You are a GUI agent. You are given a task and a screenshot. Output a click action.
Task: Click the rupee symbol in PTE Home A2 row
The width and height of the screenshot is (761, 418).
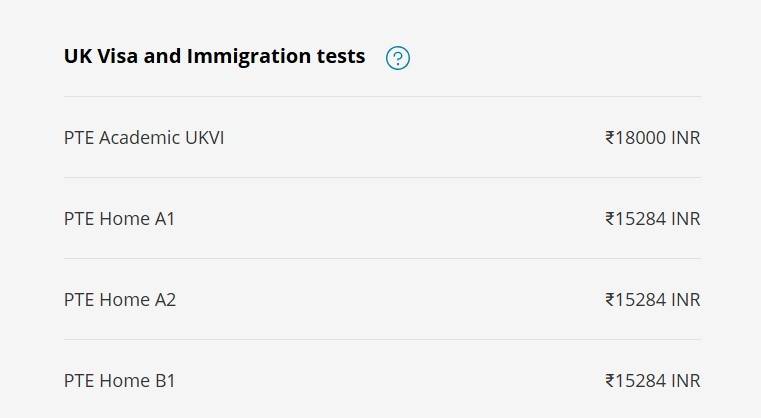(610, 300)
